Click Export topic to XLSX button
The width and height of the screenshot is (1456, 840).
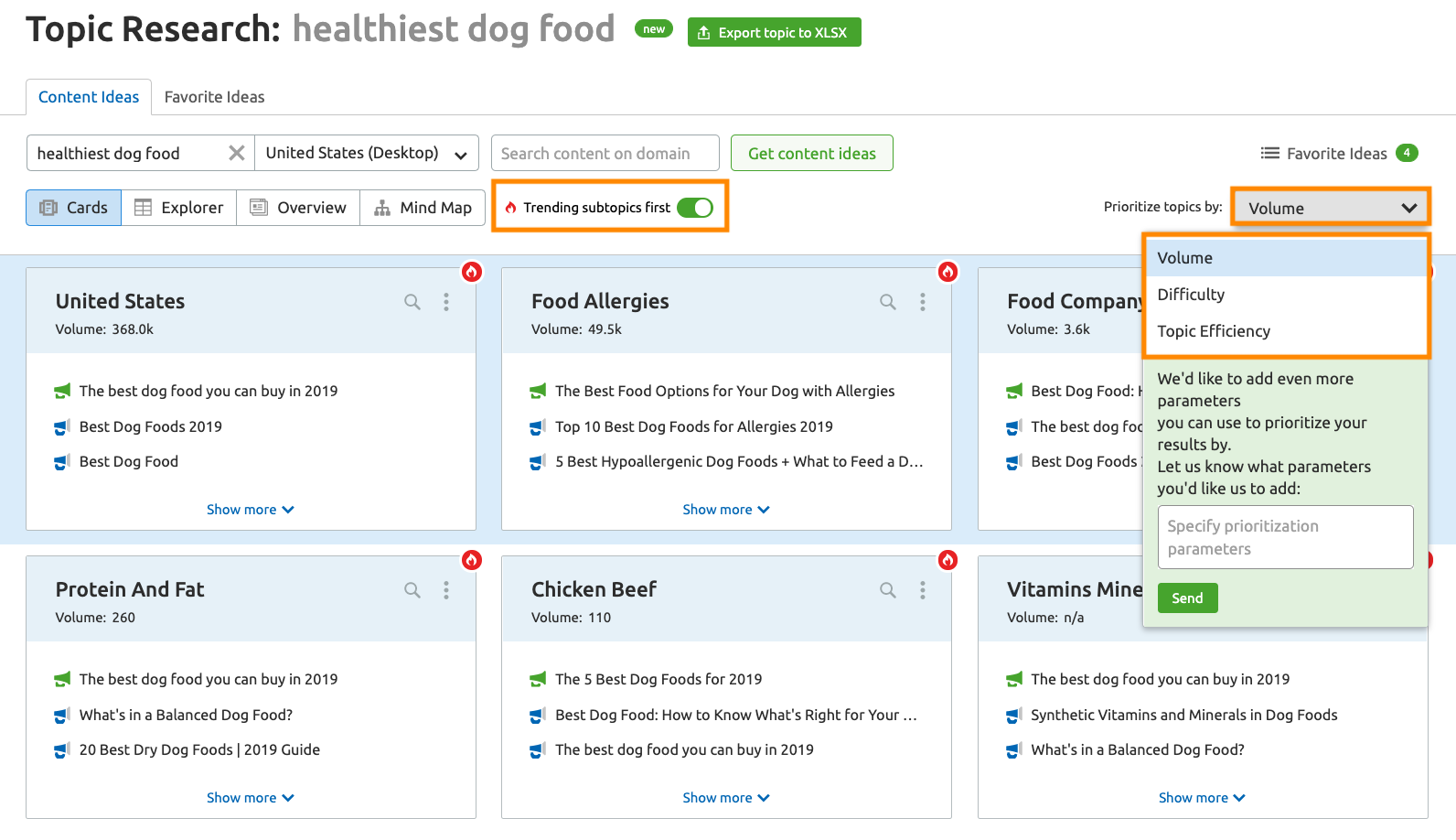[x=774, y=32]
